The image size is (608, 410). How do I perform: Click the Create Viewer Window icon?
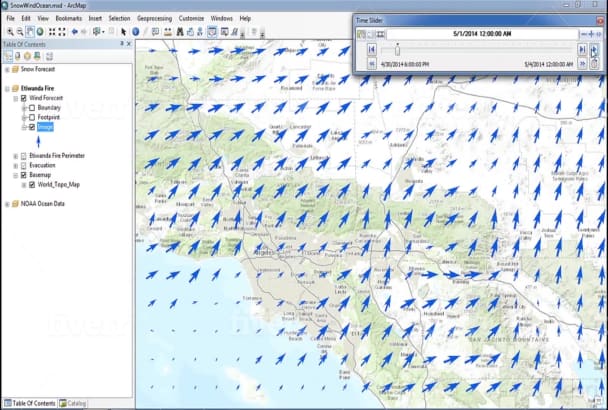click(225, 32)
